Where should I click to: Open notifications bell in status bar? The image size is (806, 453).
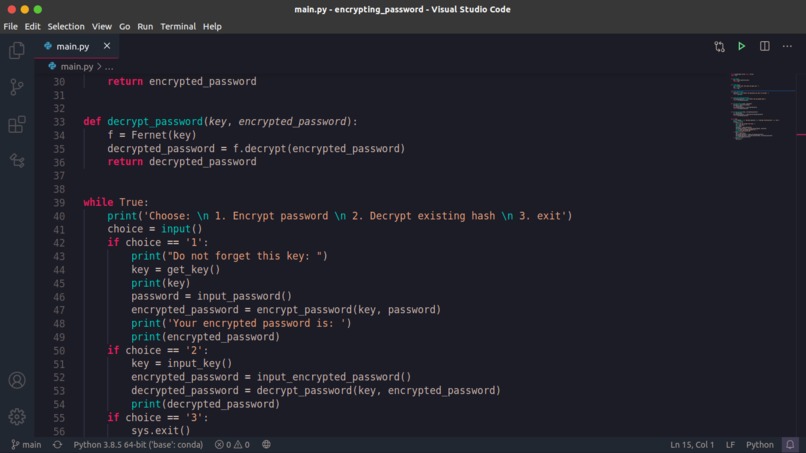coord(790,444)
